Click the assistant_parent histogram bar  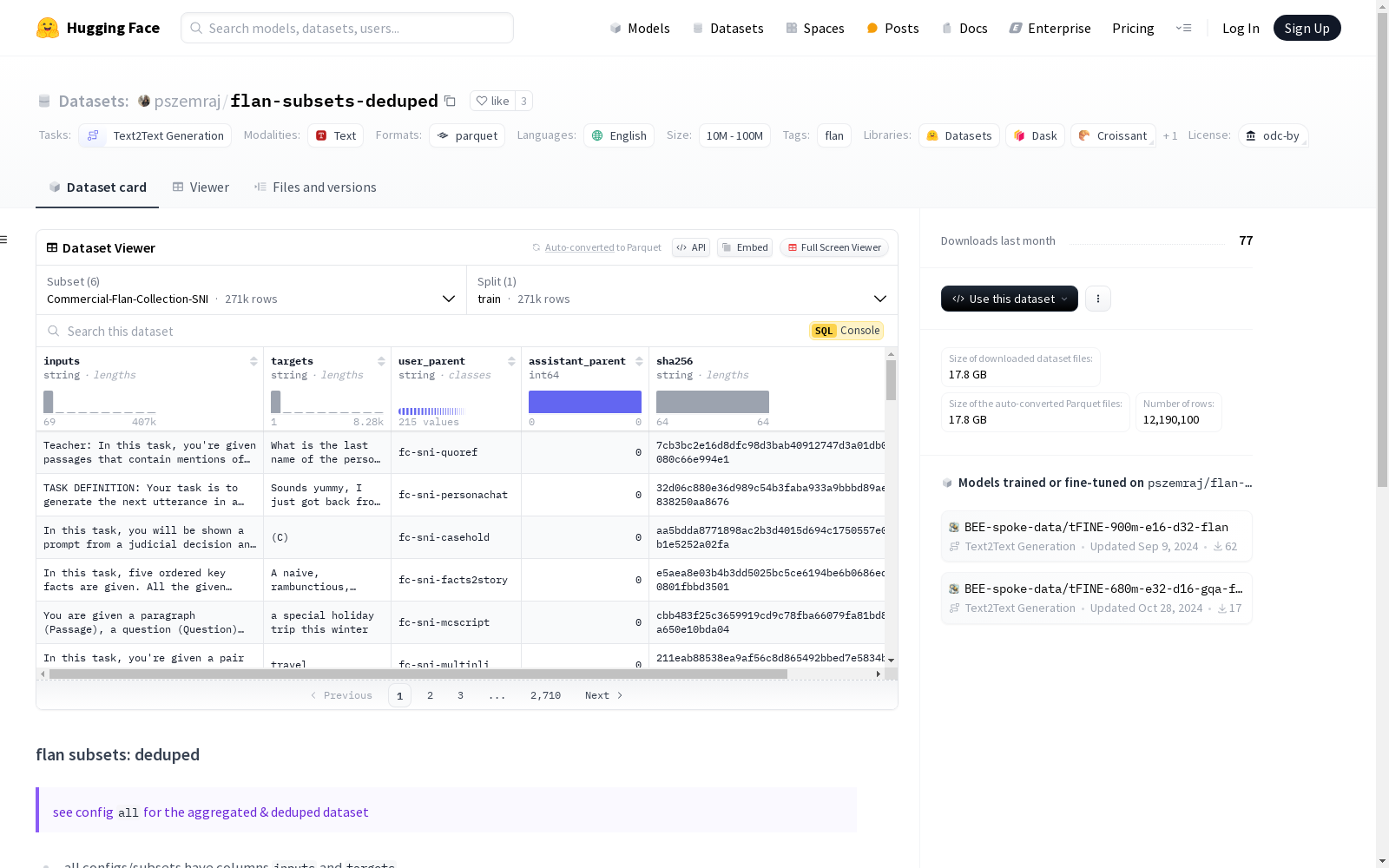click(585, 402)
